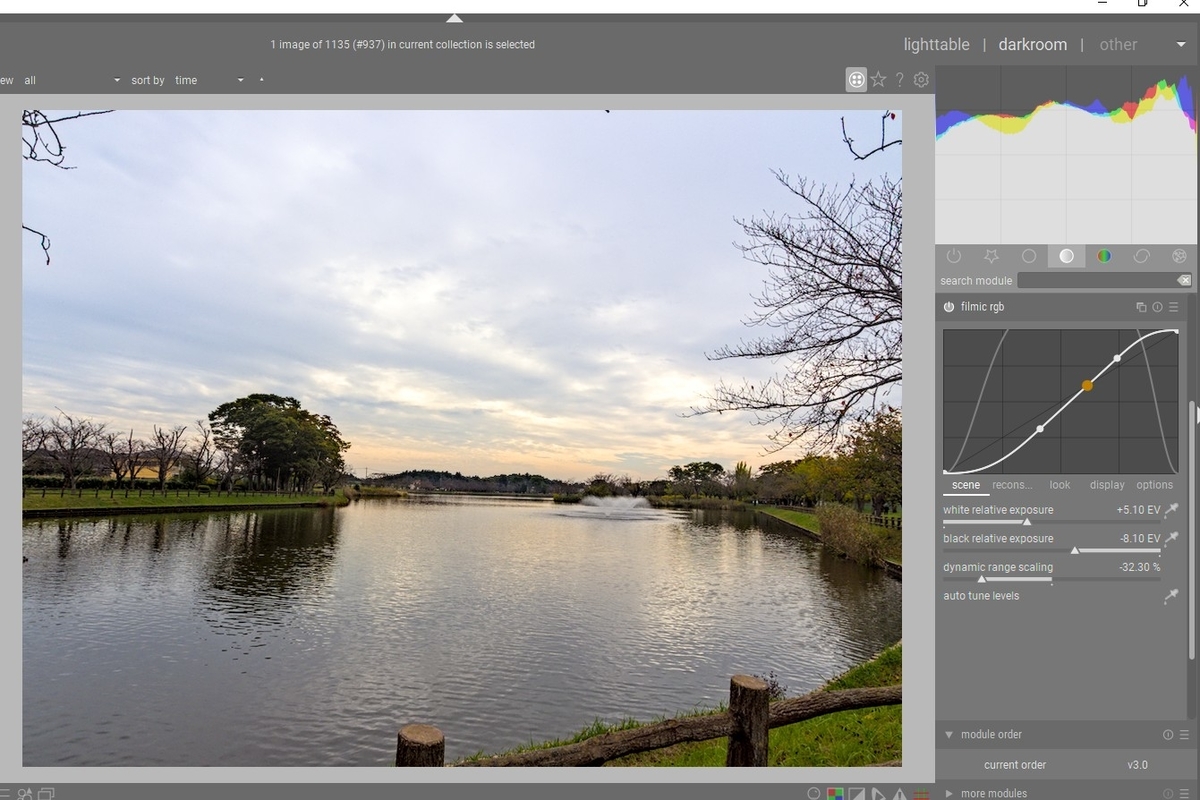
Task: Use auto tune levels eyedropper
Action: (1172, 596)
